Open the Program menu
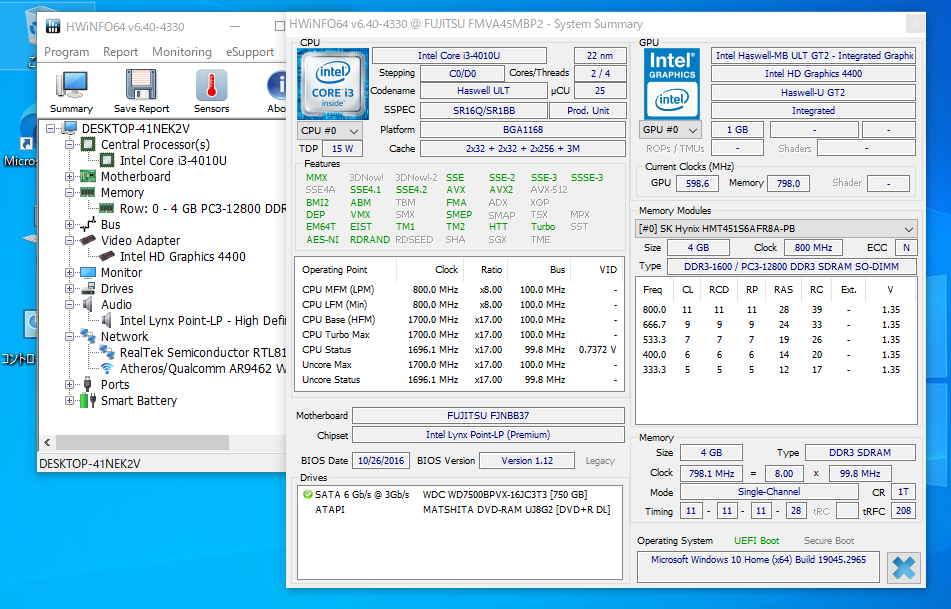The height and width of the screenshot is (609, 951). tap(67, 52)
